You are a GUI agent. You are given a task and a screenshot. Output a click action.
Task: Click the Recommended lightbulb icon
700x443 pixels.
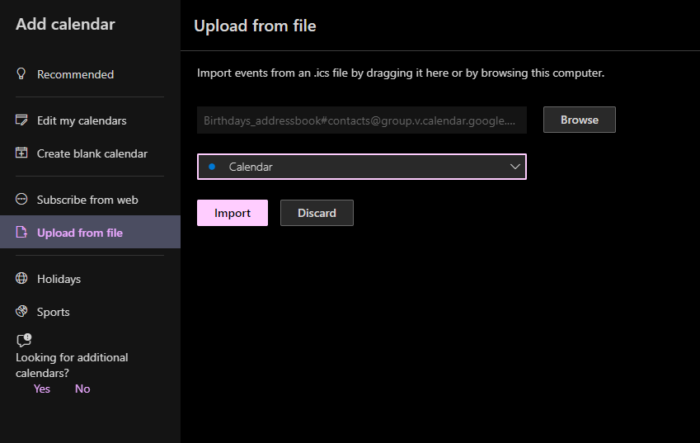(x=21, y=74)
